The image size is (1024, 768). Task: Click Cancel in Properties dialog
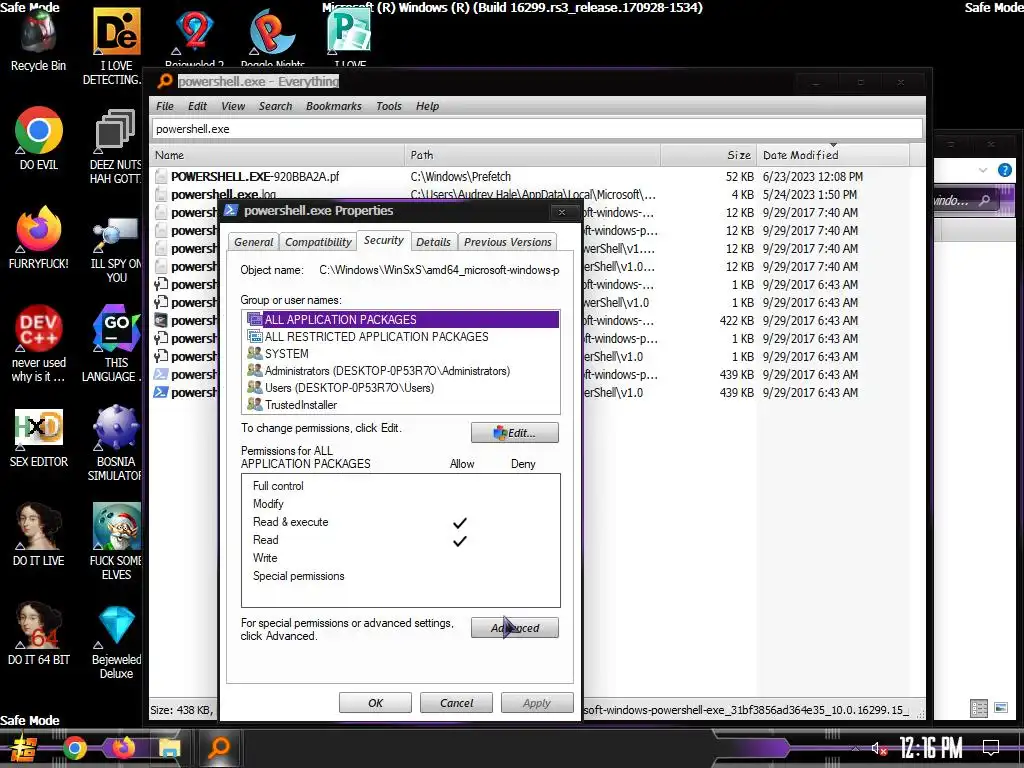click(456, 703)
